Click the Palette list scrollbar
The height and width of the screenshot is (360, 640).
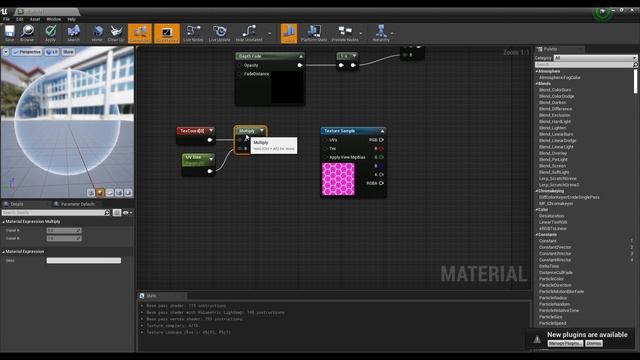636,81
